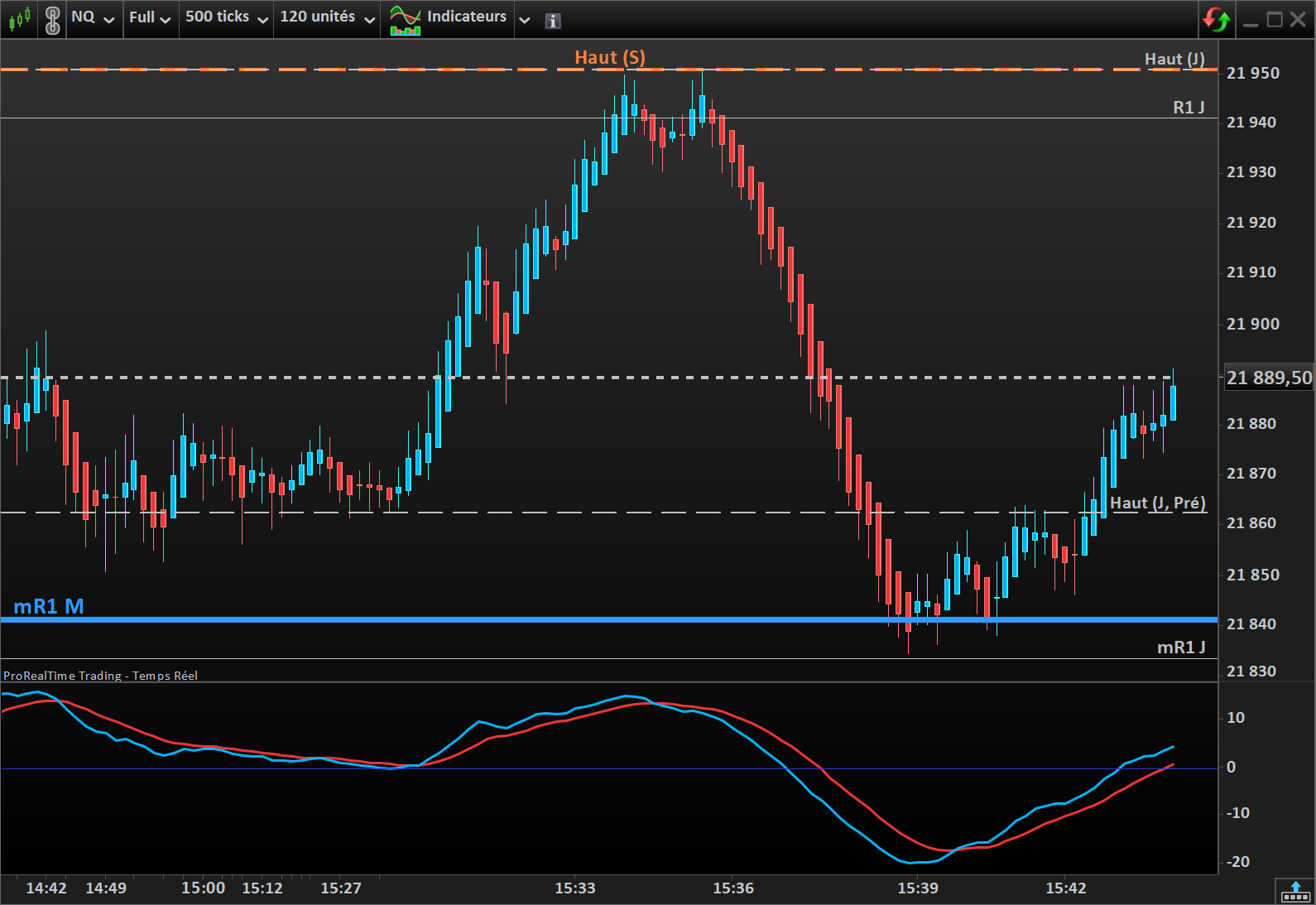The height and width of the screenshot is (905, 1316).
Task: Click the 15:00 time axis label
Action: [x=203, y=888]
